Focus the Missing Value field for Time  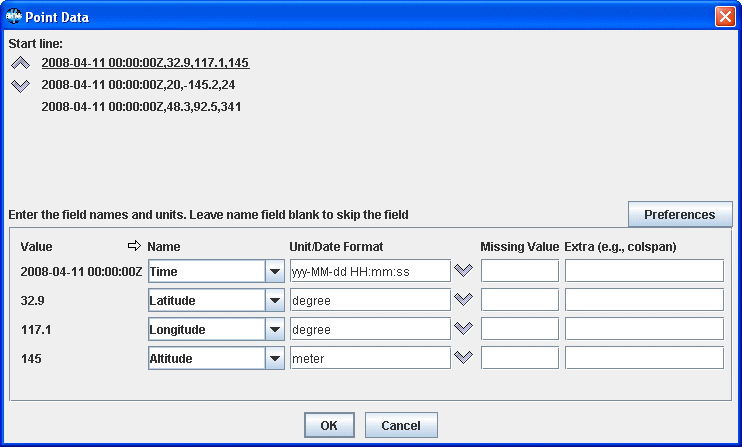tap(520, 271)
